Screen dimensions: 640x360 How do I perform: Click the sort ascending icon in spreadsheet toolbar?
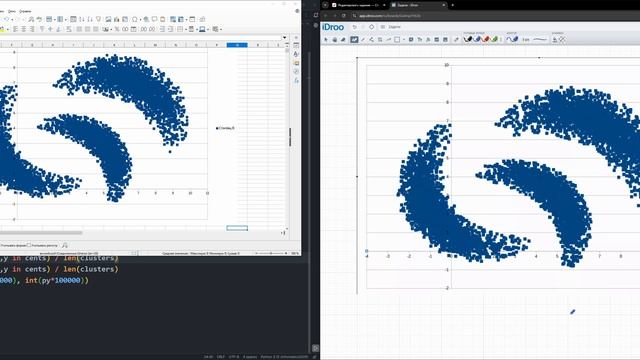[82, 19]
